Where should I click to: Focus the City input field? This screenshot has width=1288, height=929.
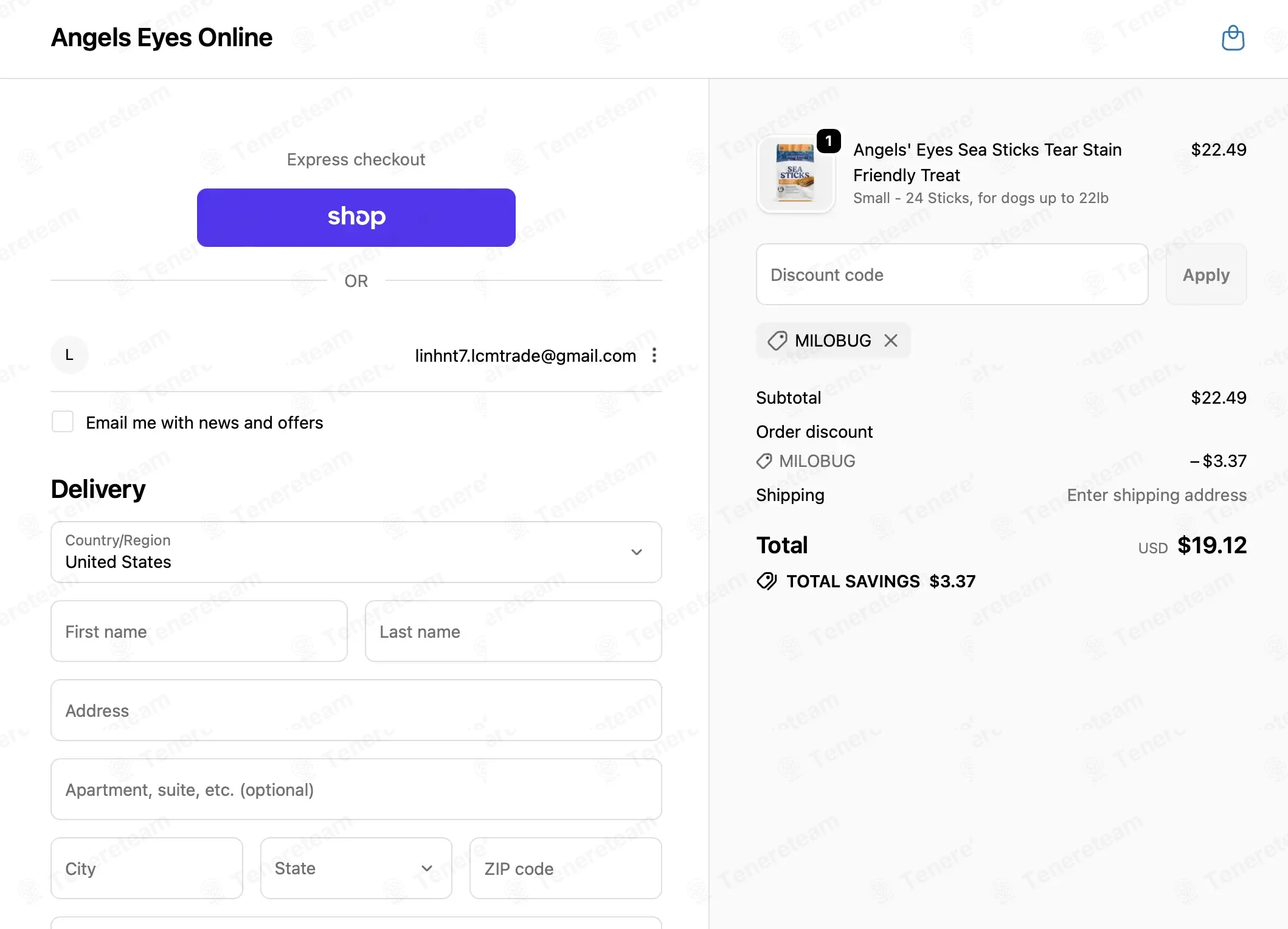[147, 868]
